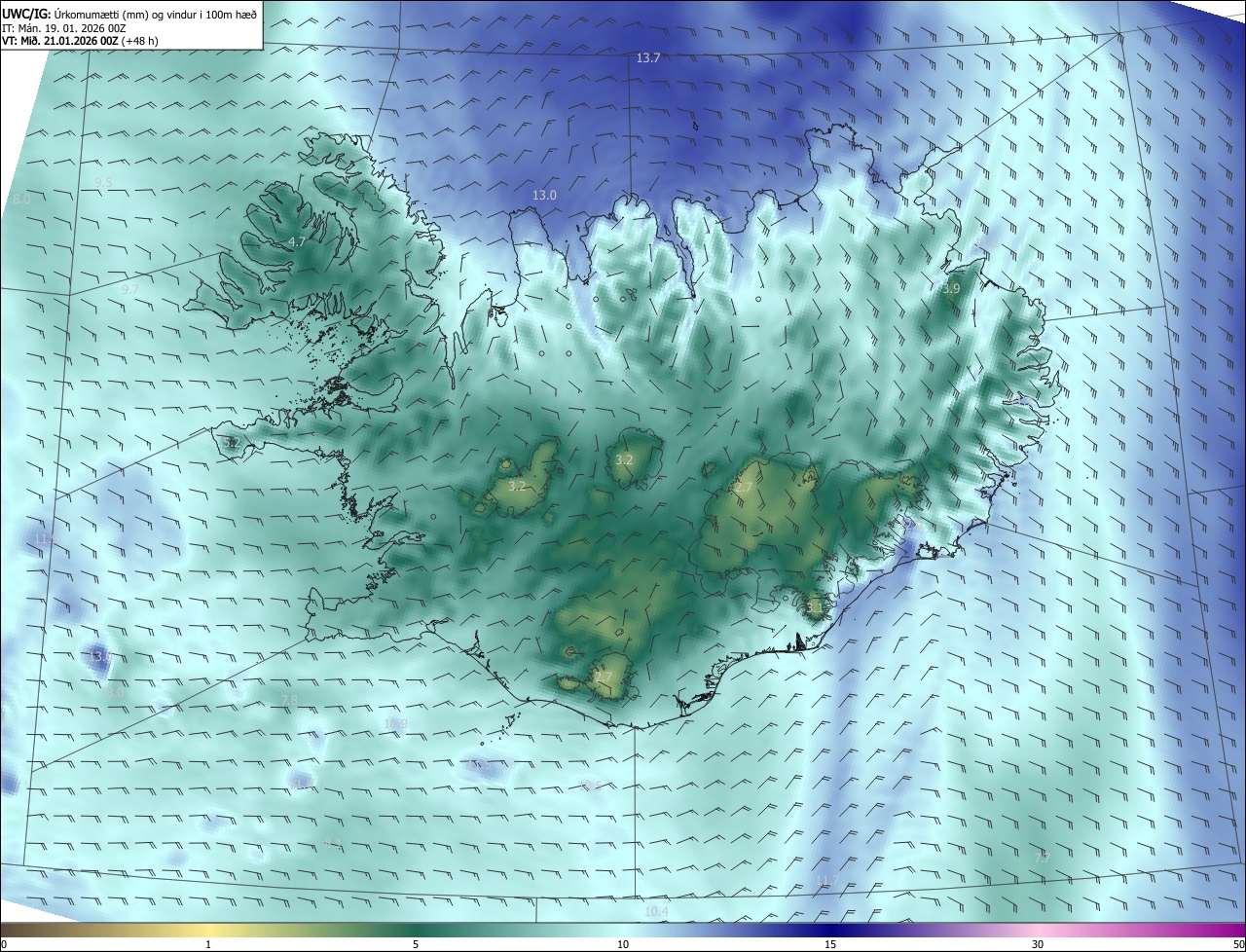The height and width of the screenshot is (952, 1246).
Task: Click the 13.0 value north of Iceland
Action: [544, 195]
